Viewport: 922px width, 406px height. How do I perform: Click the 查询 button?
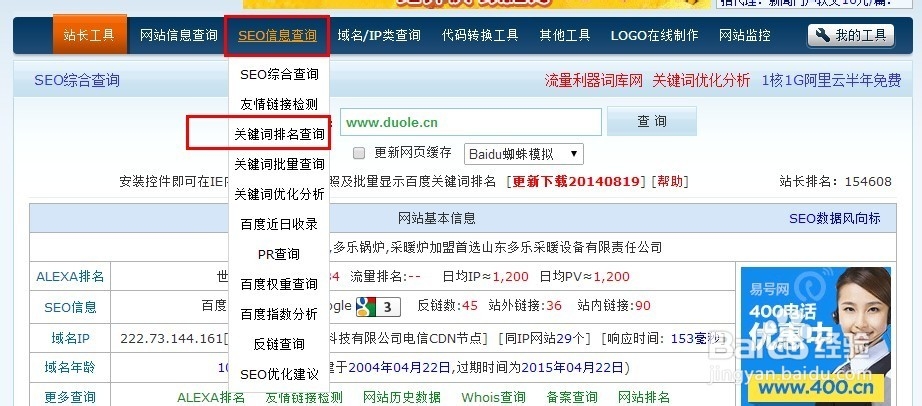click(x=652, y=121)
